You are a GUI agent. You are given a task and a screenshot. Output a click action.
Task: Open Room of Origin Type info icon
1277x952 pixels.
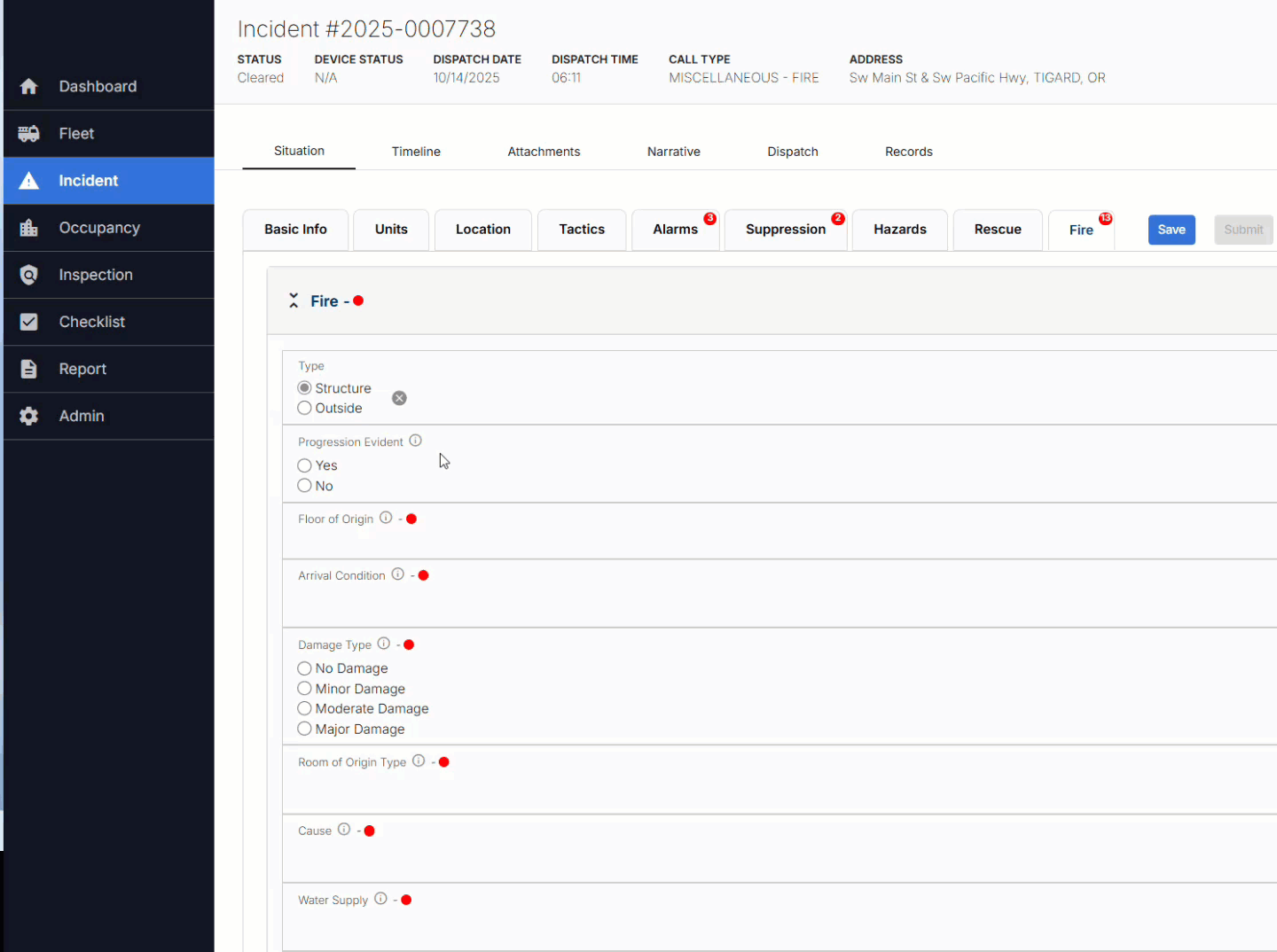[419, 761]
